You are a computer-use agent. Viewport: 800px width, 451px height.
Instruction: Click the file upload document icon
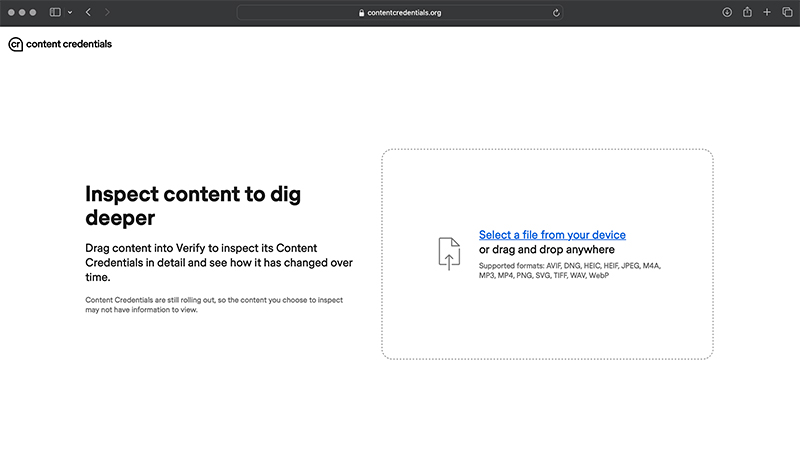point(449,253)
